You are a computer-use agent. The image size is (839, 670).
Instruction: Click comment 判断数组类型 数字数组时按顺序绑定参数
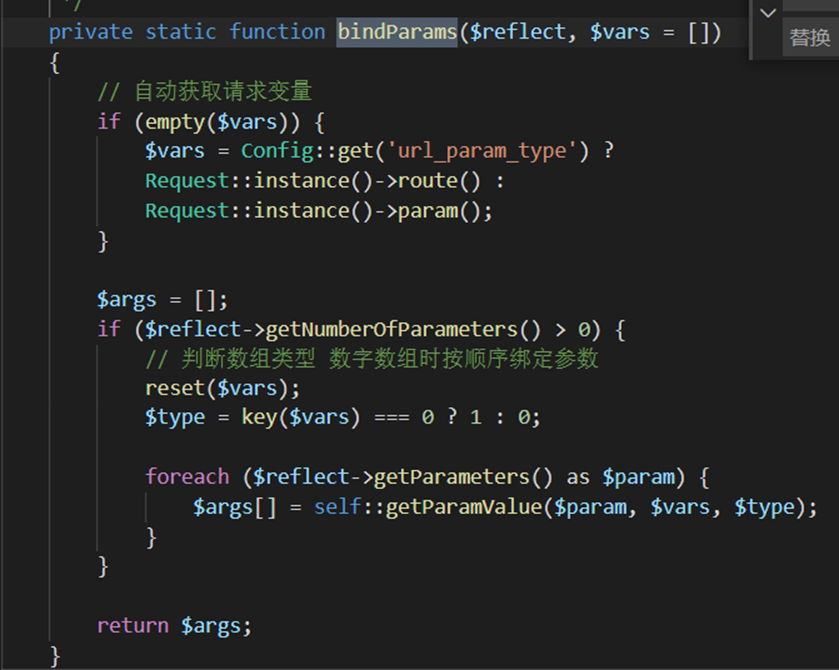click(x=372, y=359)
